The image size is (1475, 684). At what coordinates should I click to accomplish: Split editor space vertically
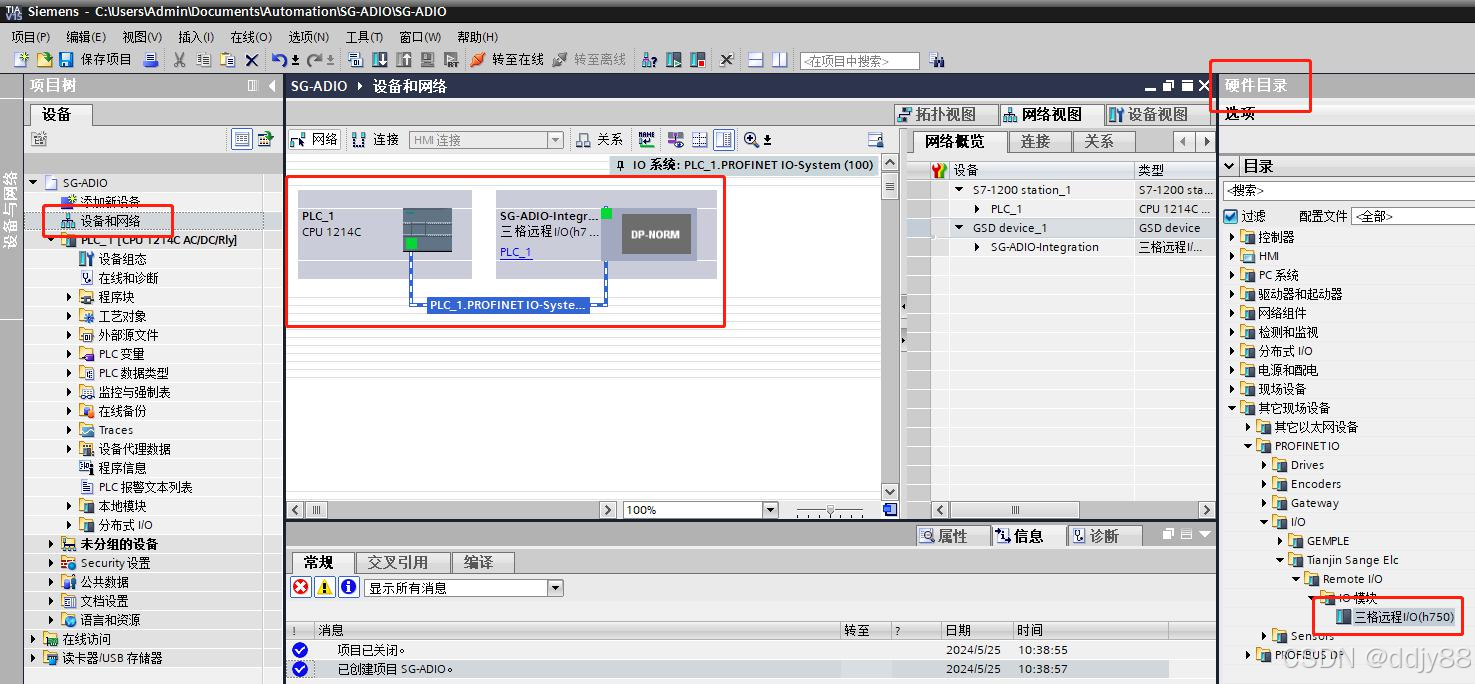(x=779, y=60)
